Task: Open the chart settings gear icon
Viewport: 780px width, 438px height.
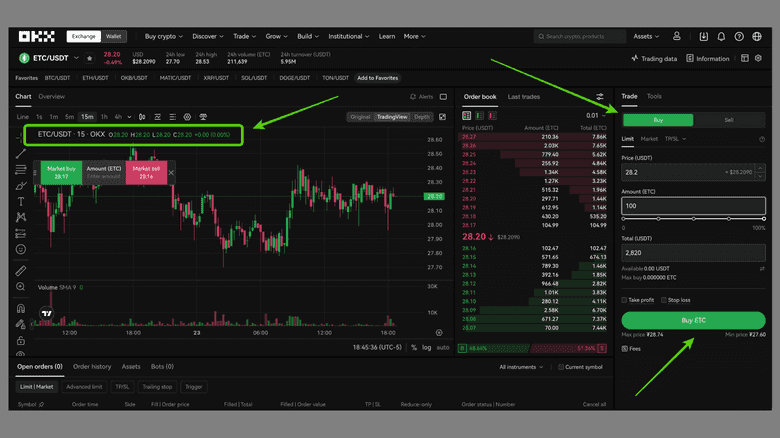Action: pos(186,117)
